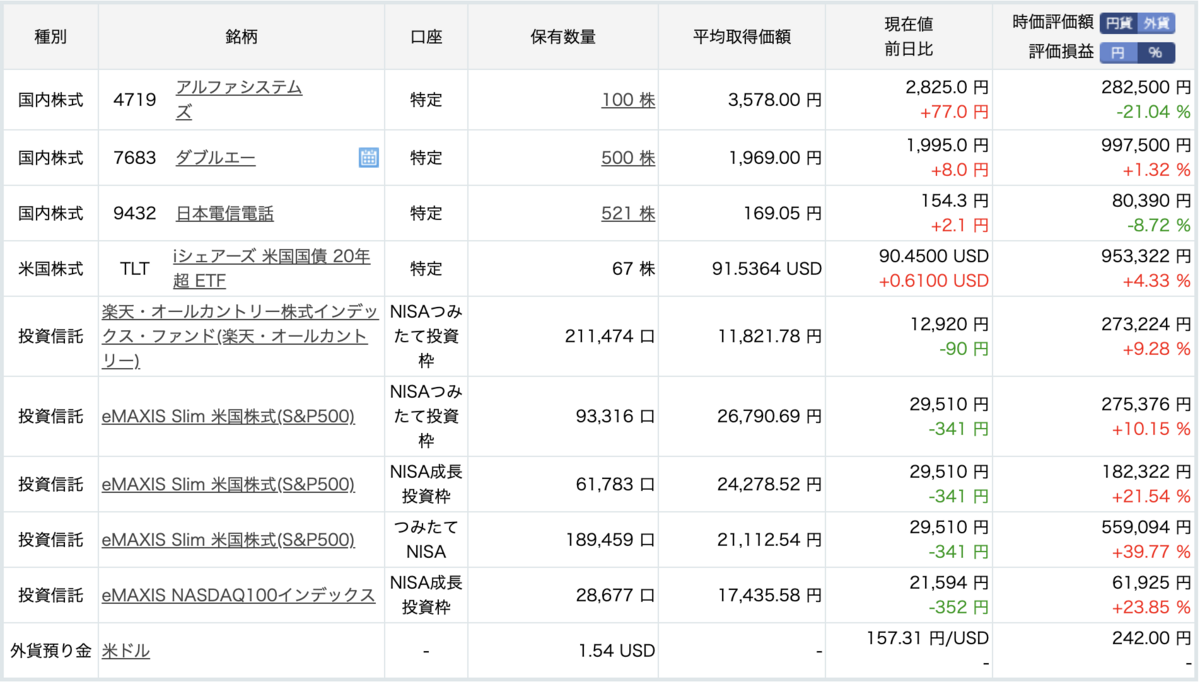Click the 外貨預り金 category cell
1200x682 pixels.
tap(51, 651)
